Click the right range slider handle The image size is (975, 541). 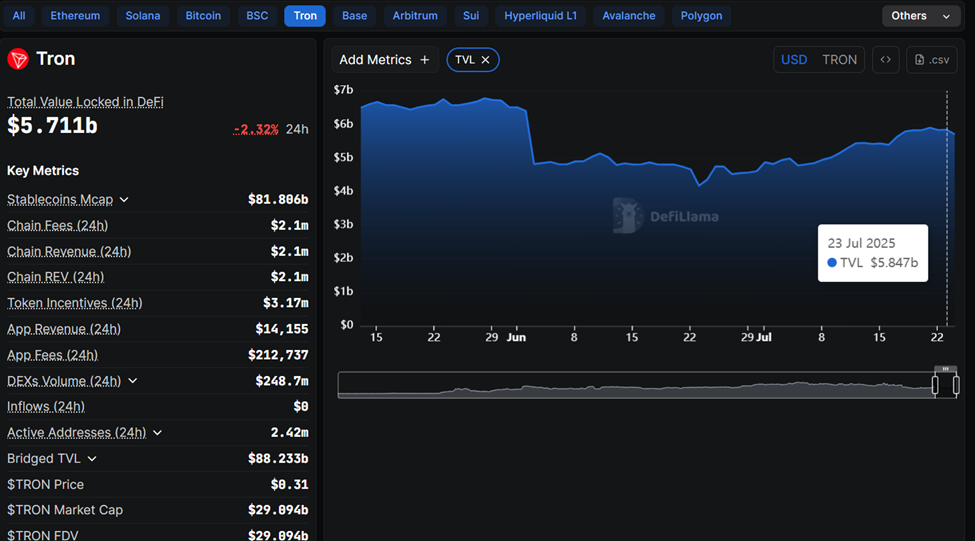pyautogui.click(x=956, y=385)
